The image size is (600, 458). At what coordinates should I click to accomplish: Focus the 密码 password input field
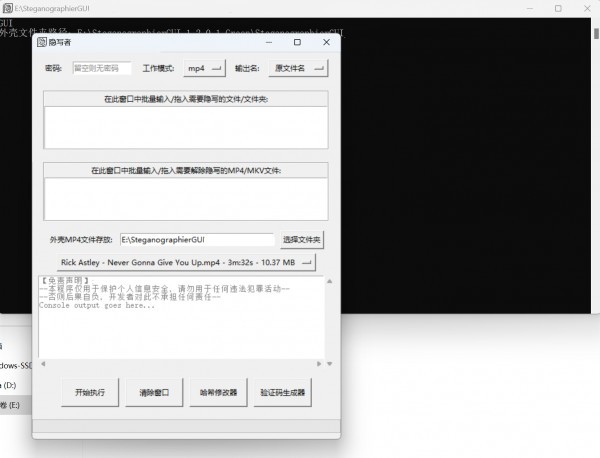101,69
